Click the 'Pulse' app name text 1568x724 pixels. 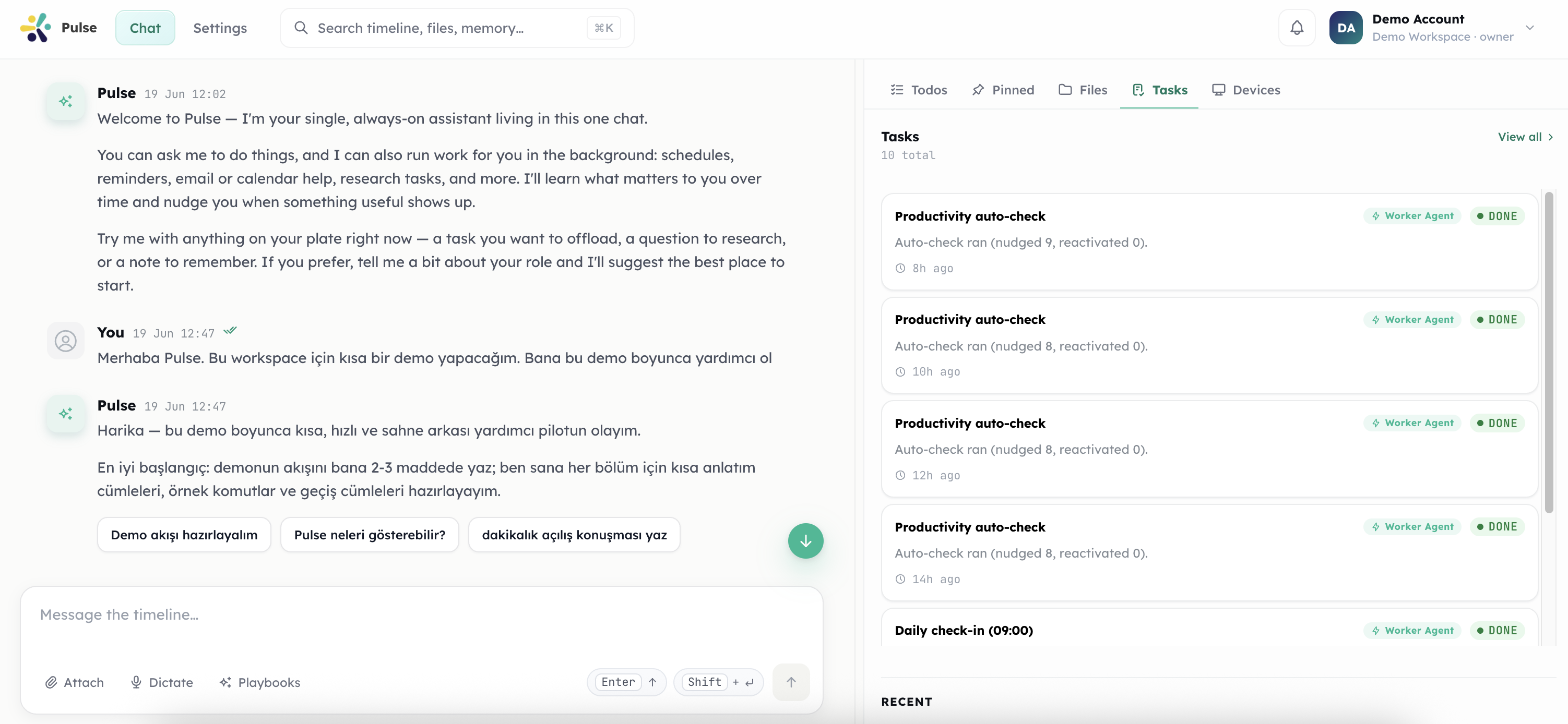(x=79, y=28)
